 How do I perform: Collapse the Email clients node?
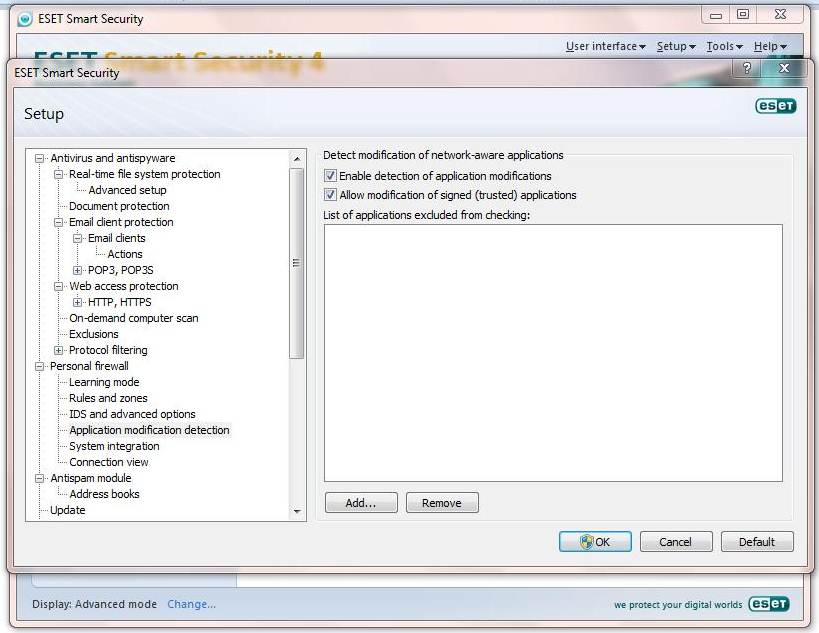pyautogui.click(x=77, y=238)
